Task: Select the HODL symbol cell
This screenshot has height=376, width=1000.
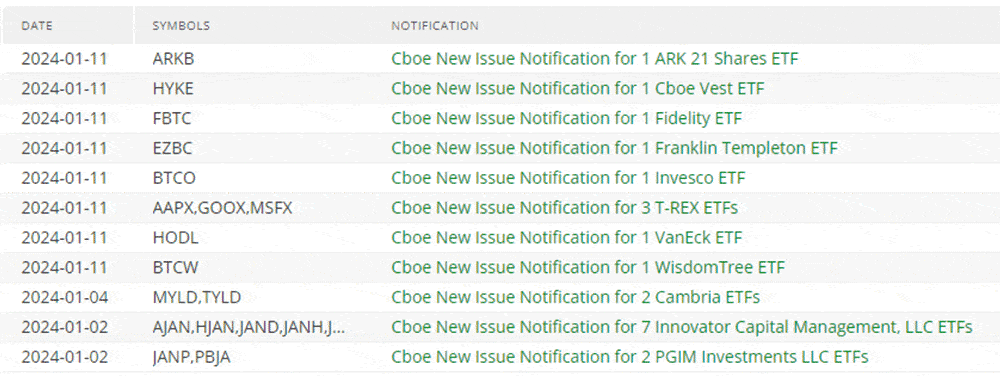Action: pyautogui.click(x=175, y=238)
